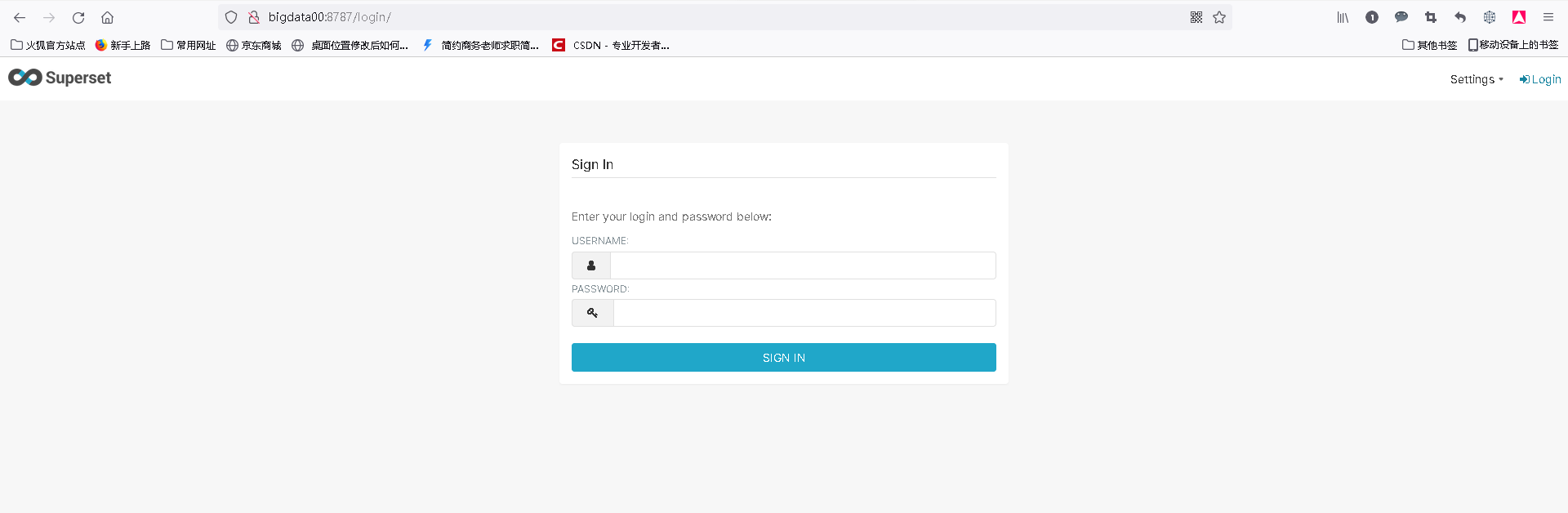Image resolution: width=1568 pixels, height=513 pixels.
Task: Click the shield tracking protection icon
Action: tap(231, 17)
